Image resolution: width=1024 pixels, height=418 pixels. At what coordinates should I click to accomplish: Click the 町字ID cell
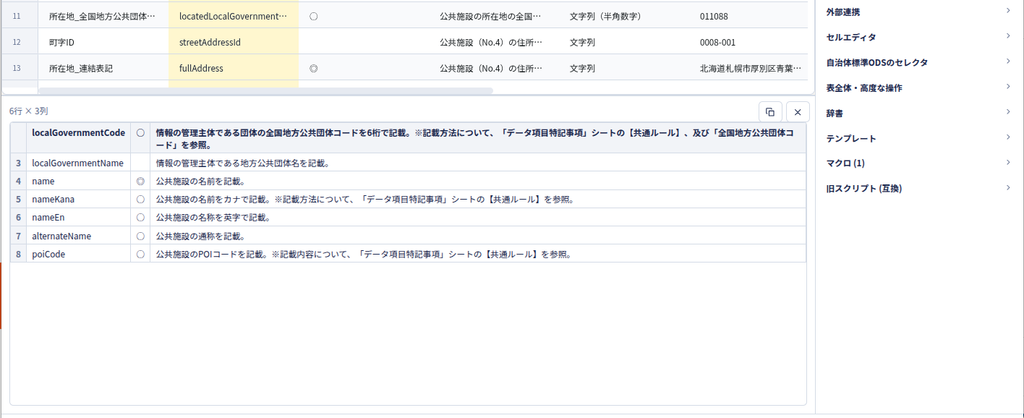pyautogui.click(x=103, y=42)
